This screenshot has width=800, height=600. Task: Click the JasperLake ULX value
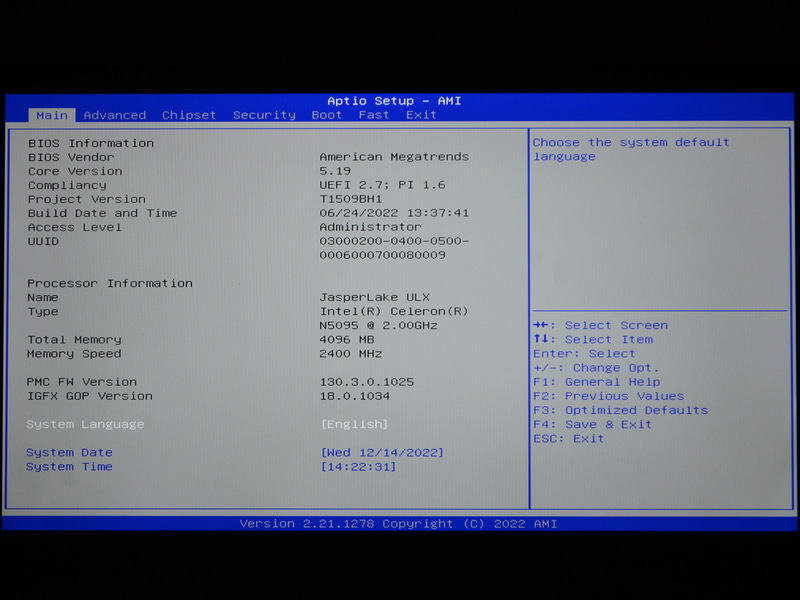click(374, 297)
